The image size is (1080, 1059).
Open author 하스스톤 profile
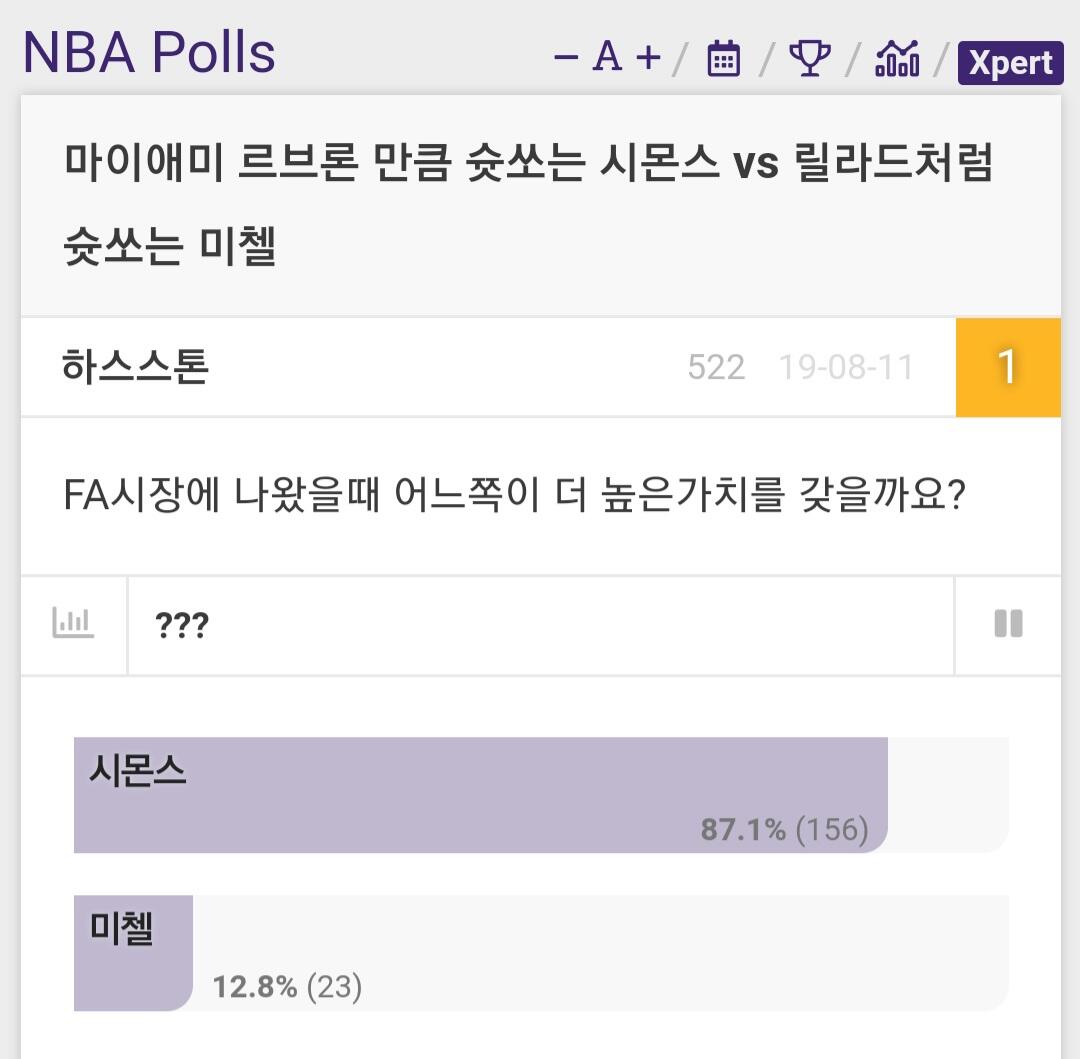point(135,366)
